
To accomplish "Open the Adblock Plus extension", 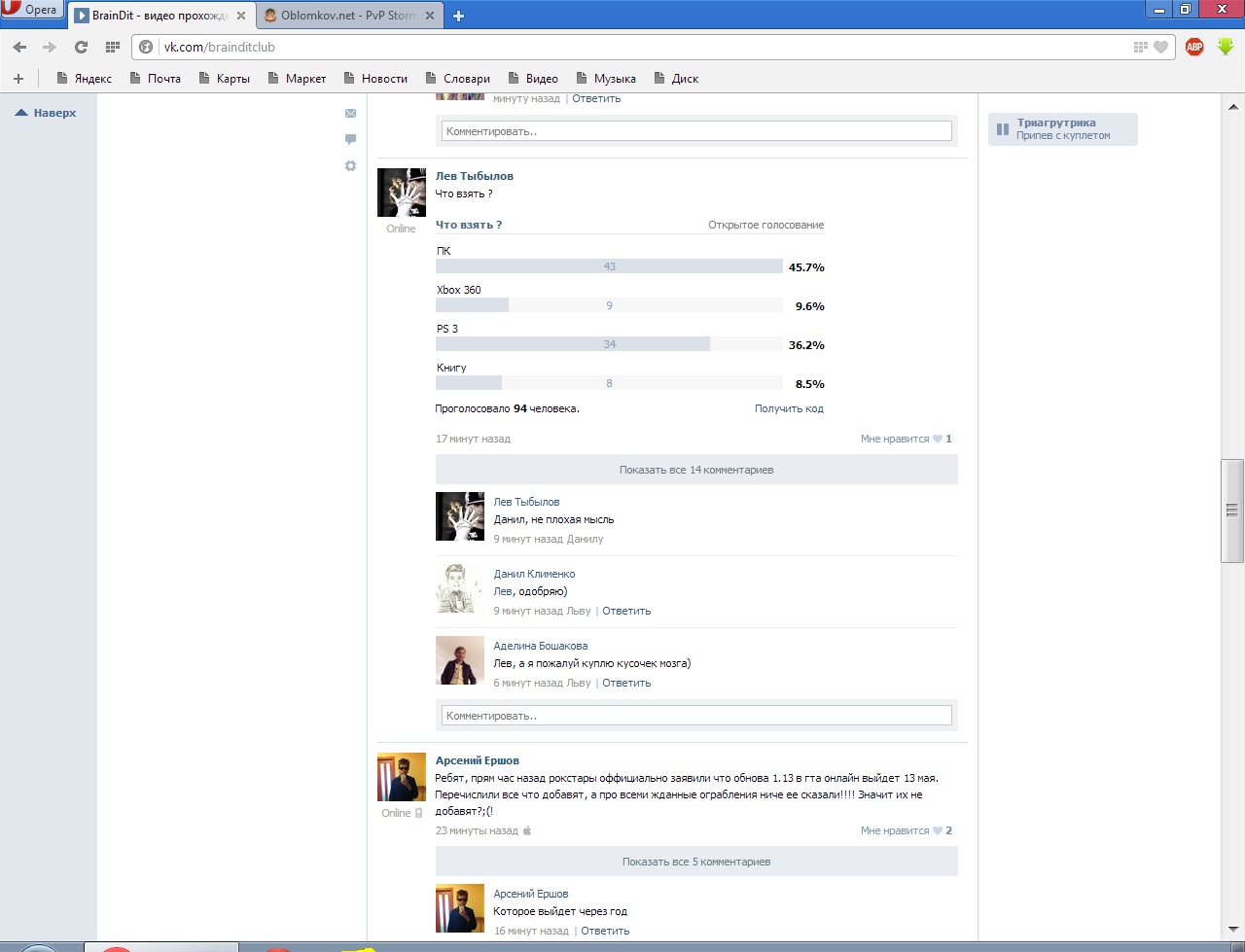I will pos(1194,47).
